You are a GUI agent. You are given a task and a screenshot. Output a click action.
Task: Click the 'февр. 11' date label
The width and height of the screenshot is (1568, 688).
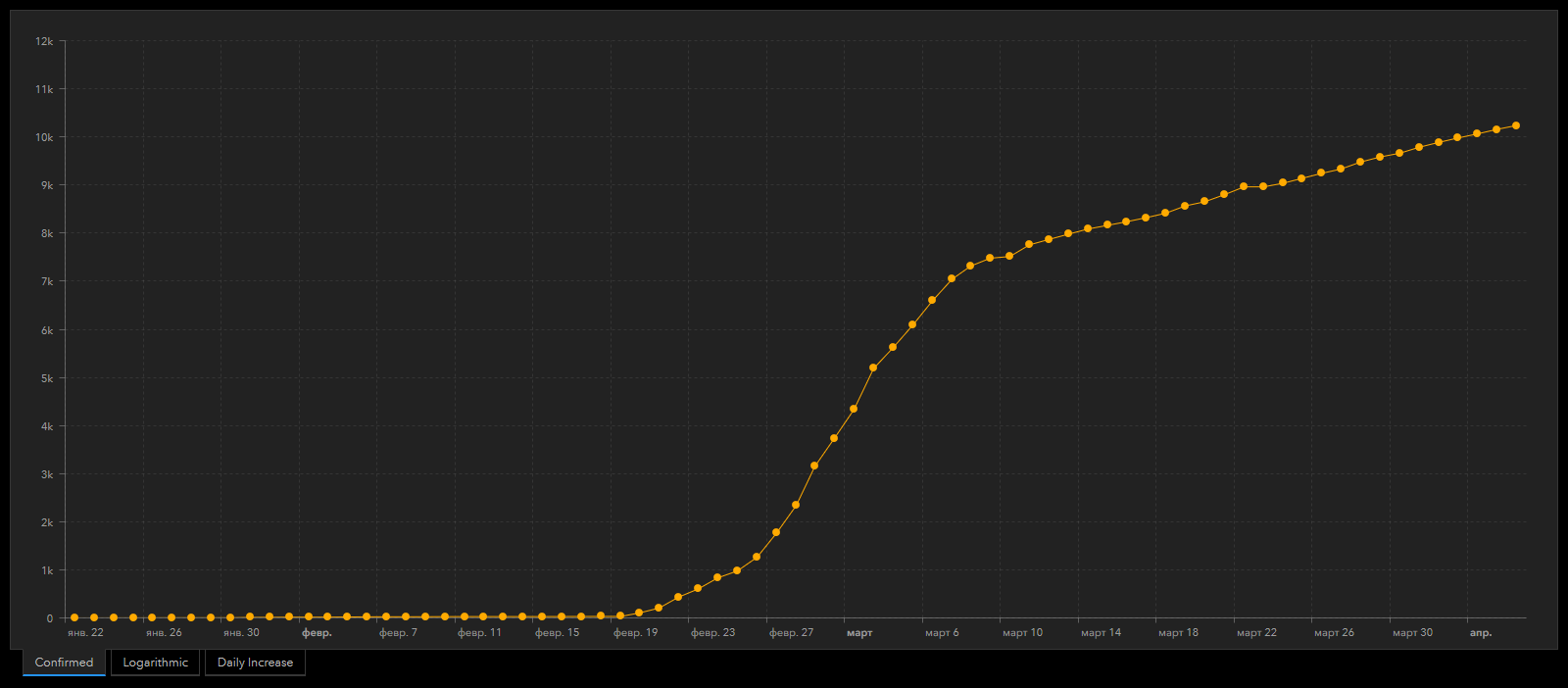[x=479, y=633]
